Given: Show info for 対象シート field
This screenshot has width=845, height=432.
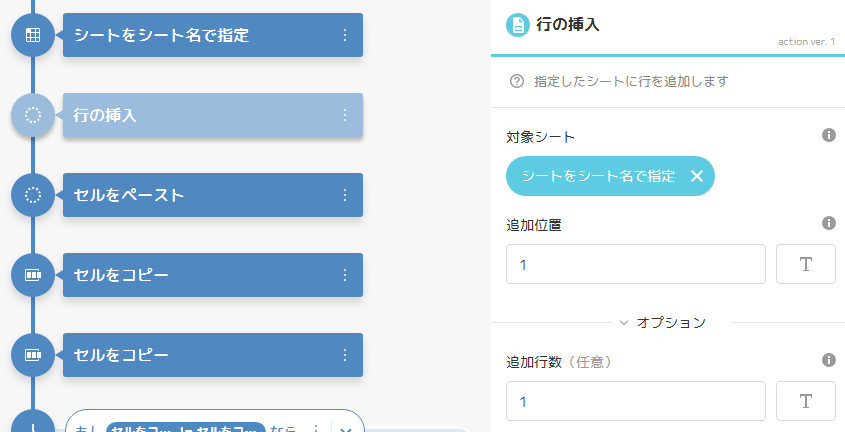Looking at the screenshot, I should 828,135.
